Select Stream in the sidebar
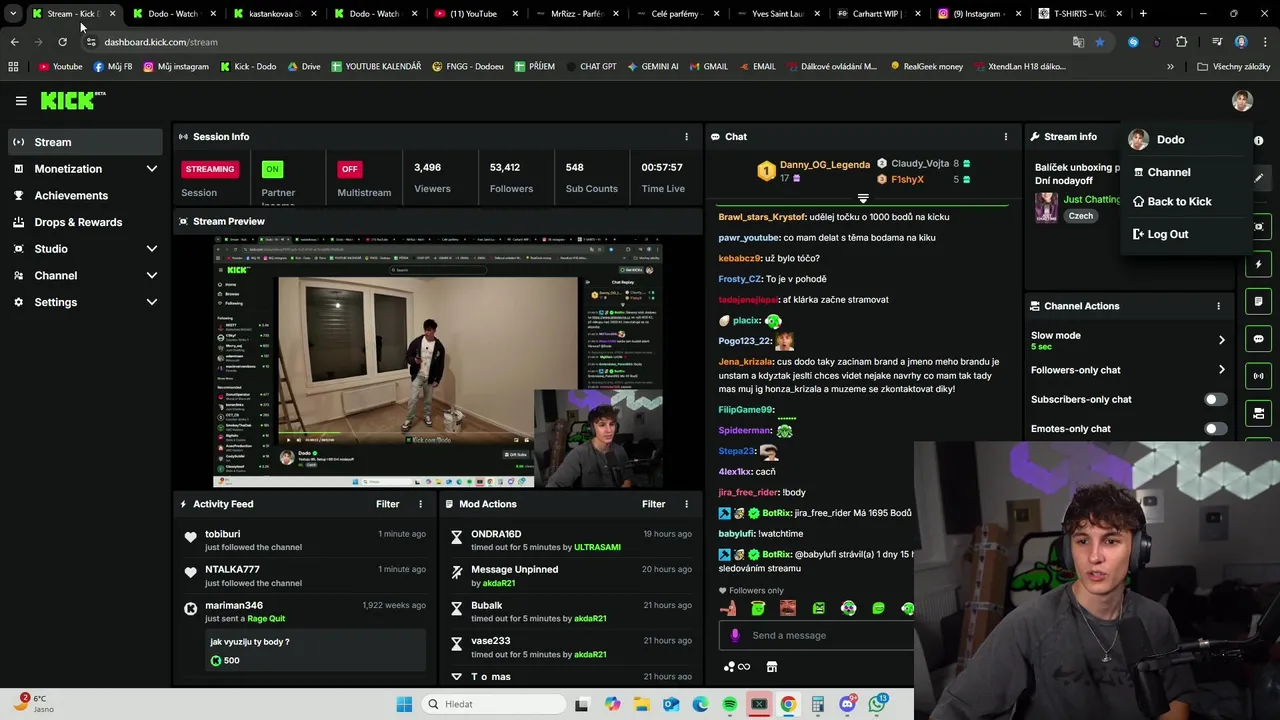The width and height of the screenshot is (1280, 720). pyautogui.click(x=85, y=142)
